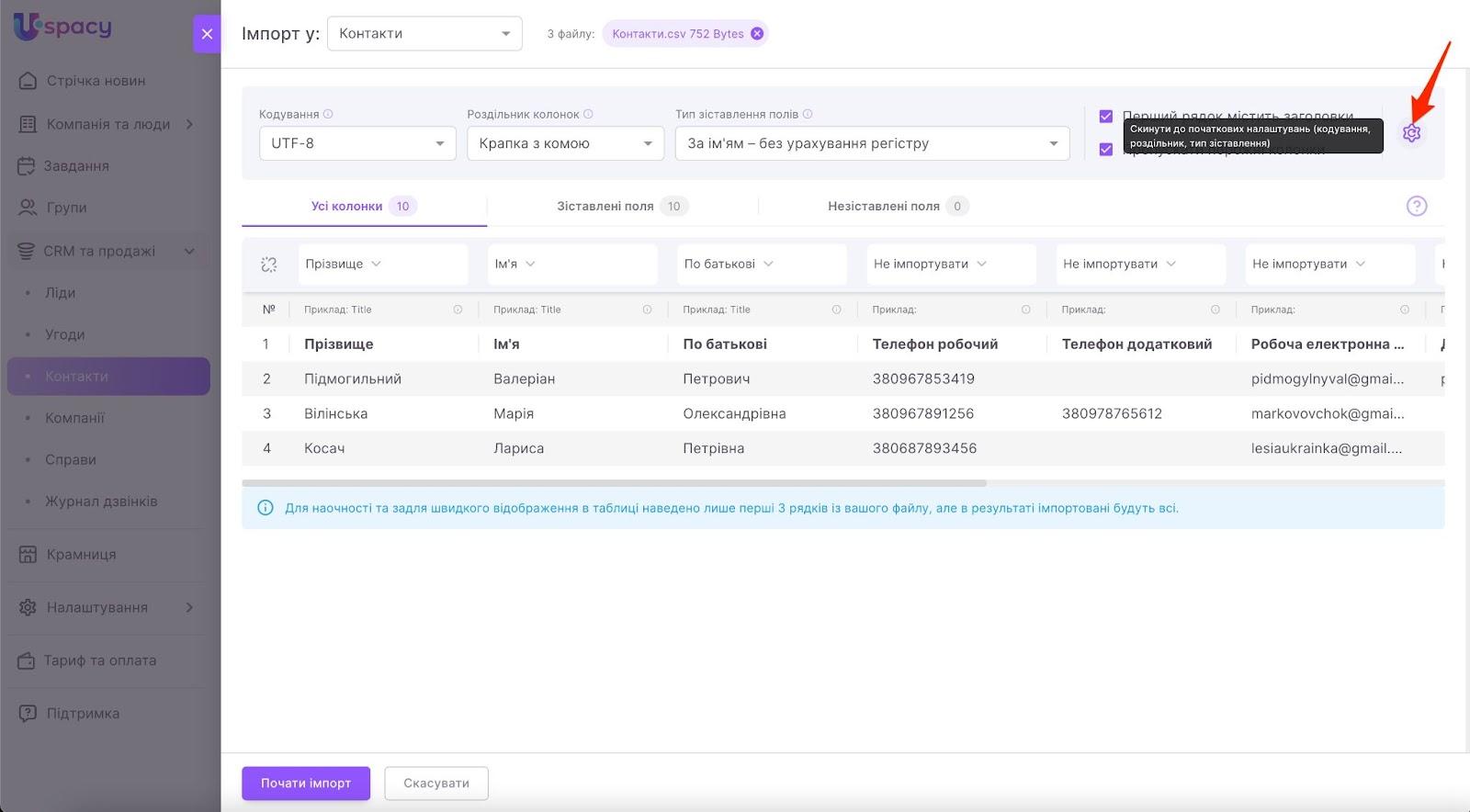Click the horizontal scrollbar under the table
The width and height of the screenshot is (1470, 812).
pos(614,483)
